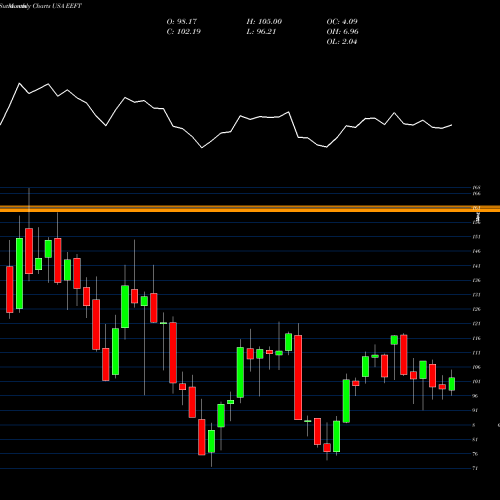Click the orange horizontal price level line
The image size is (500, 500).
click(x=250, y=209)
